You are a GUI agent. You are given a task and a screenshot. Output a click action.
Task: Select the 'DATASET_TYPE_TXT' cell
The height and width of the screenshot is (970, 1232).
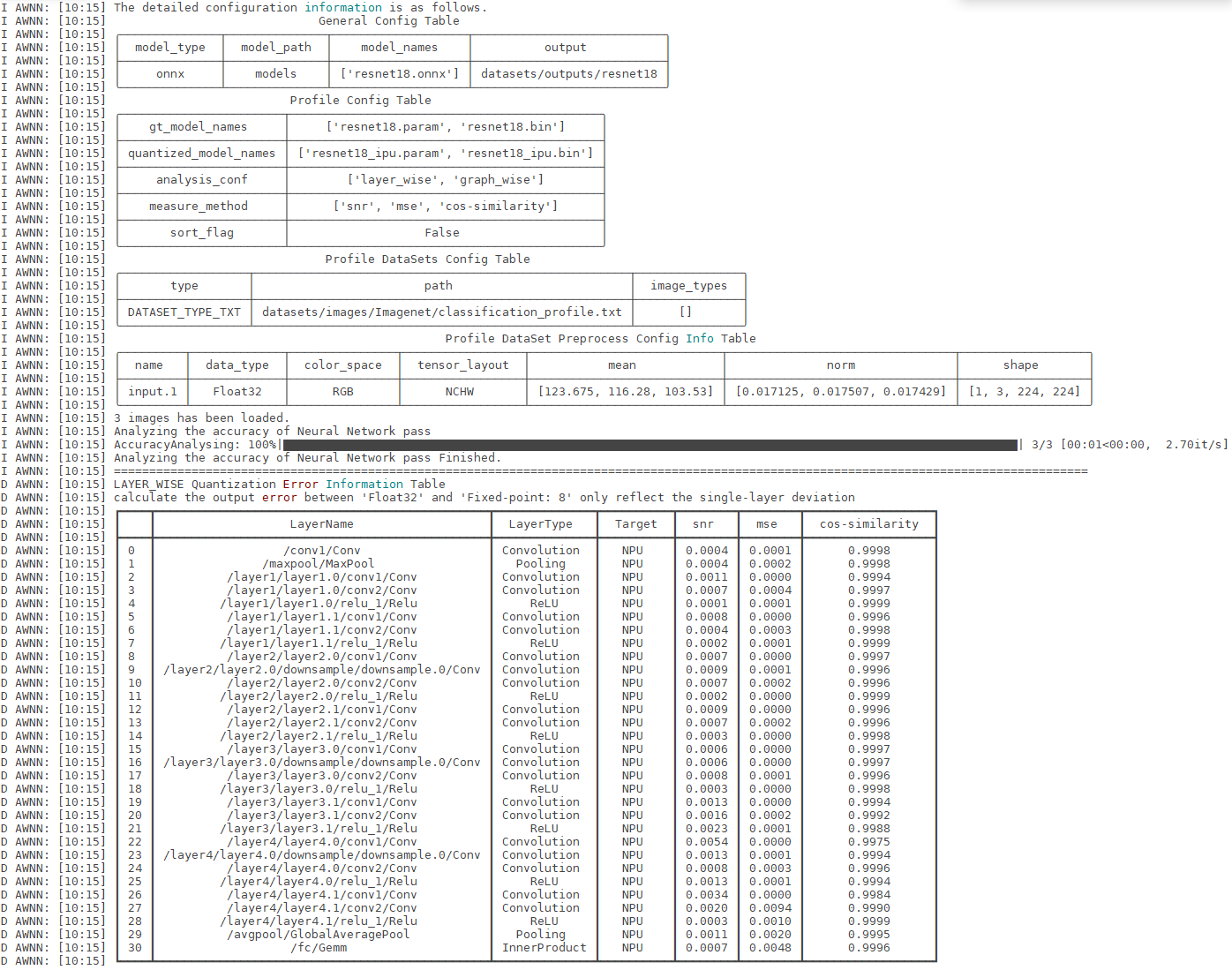tap(184, 312)
